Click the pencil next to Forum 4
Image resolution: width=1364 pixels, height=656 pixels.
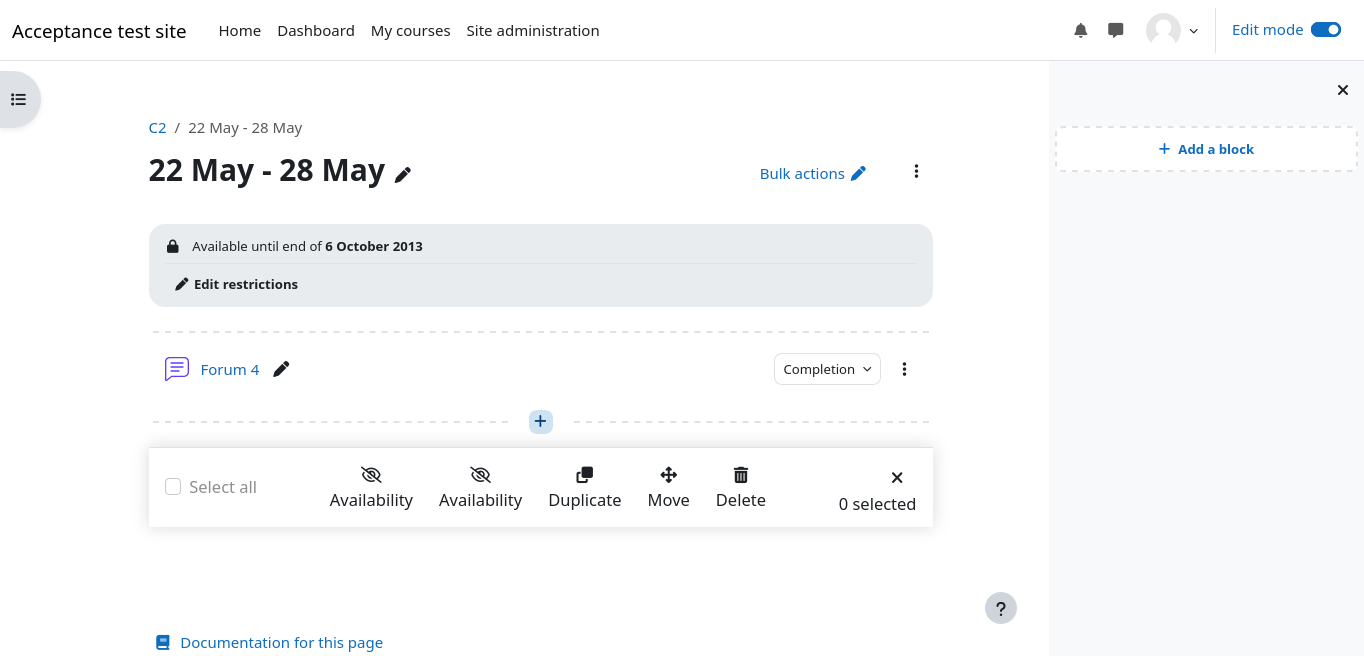pos(281,369)
